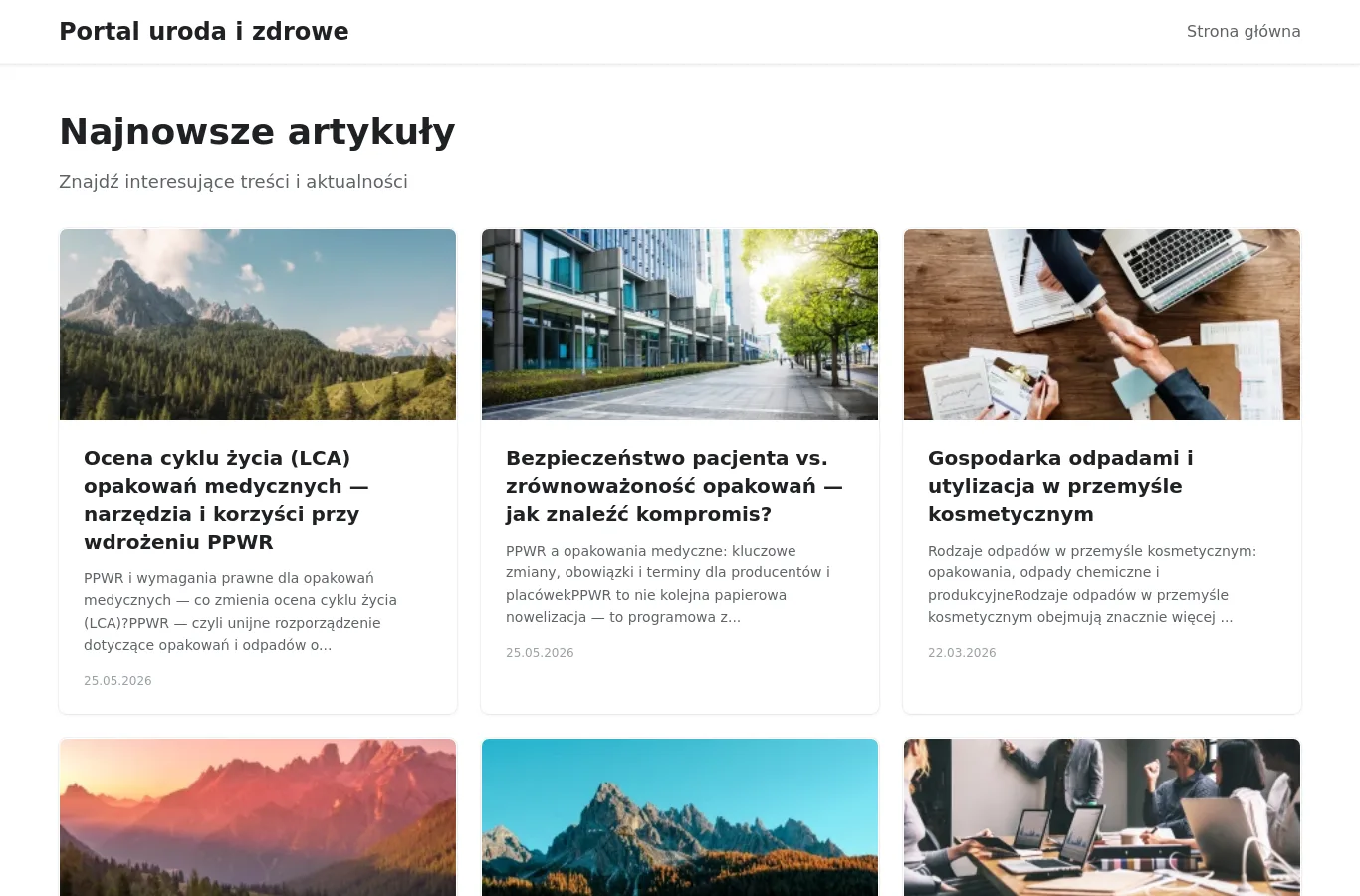The width and height of the screenshot is (1360, 896).
Task: Open article Ocena cyklu życia (LCA) opakowań medycznych
Action: click(227, 500)
